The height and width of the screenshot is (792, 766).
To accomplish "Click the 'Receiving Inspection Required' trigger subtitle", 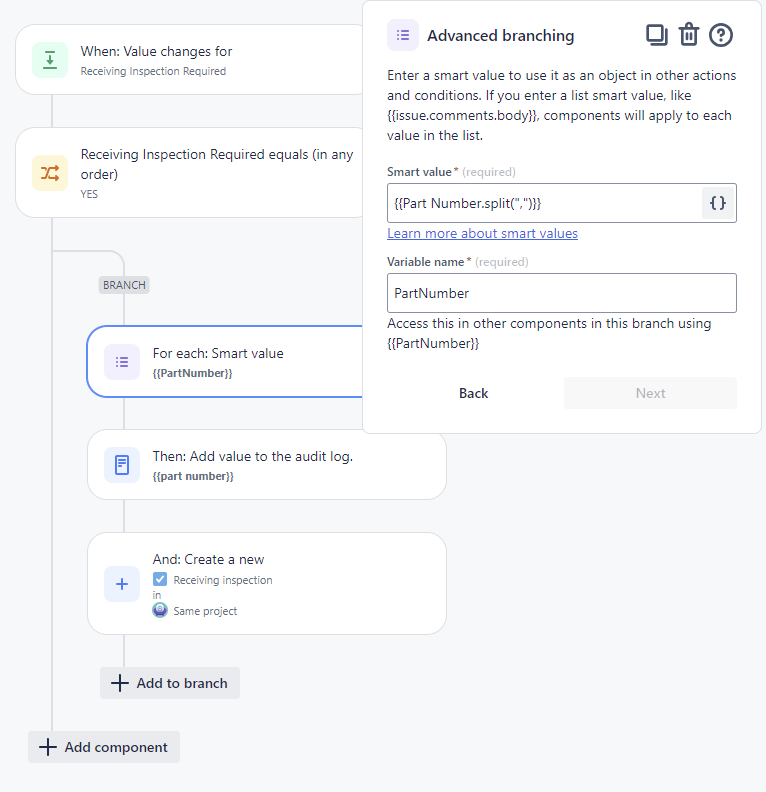I will coord(153,71).
